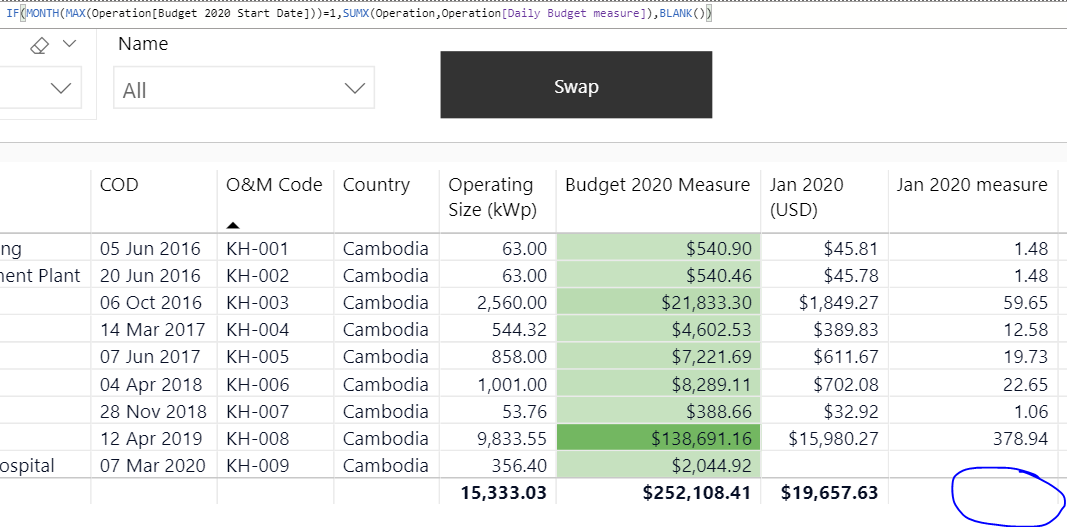Viewport: 1067px width, 527px height.
Task: Click the 22.65 measure value
Action: pos(1025,384)
